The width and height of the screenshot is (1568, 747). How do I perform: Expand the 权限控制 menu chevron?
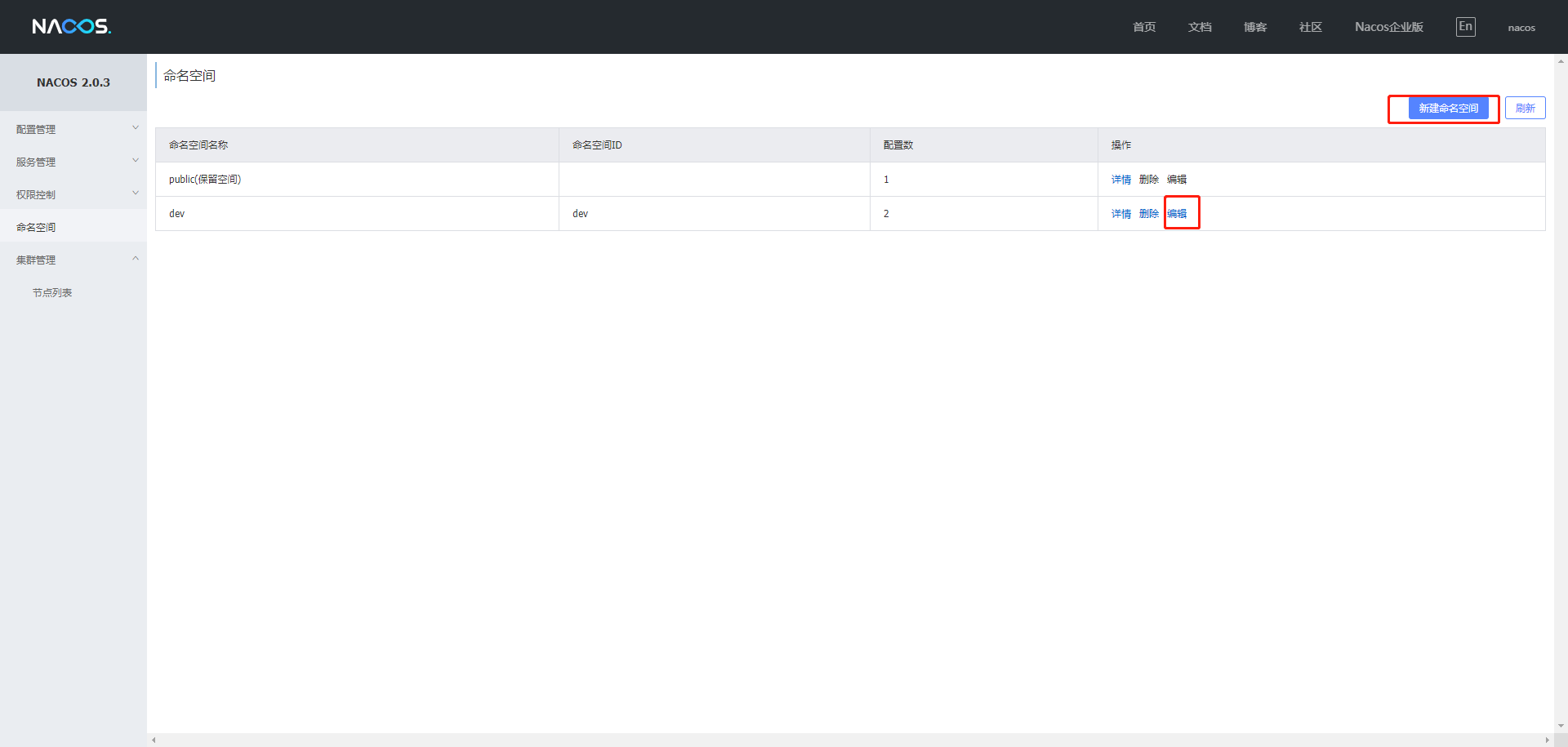point(136,193)
